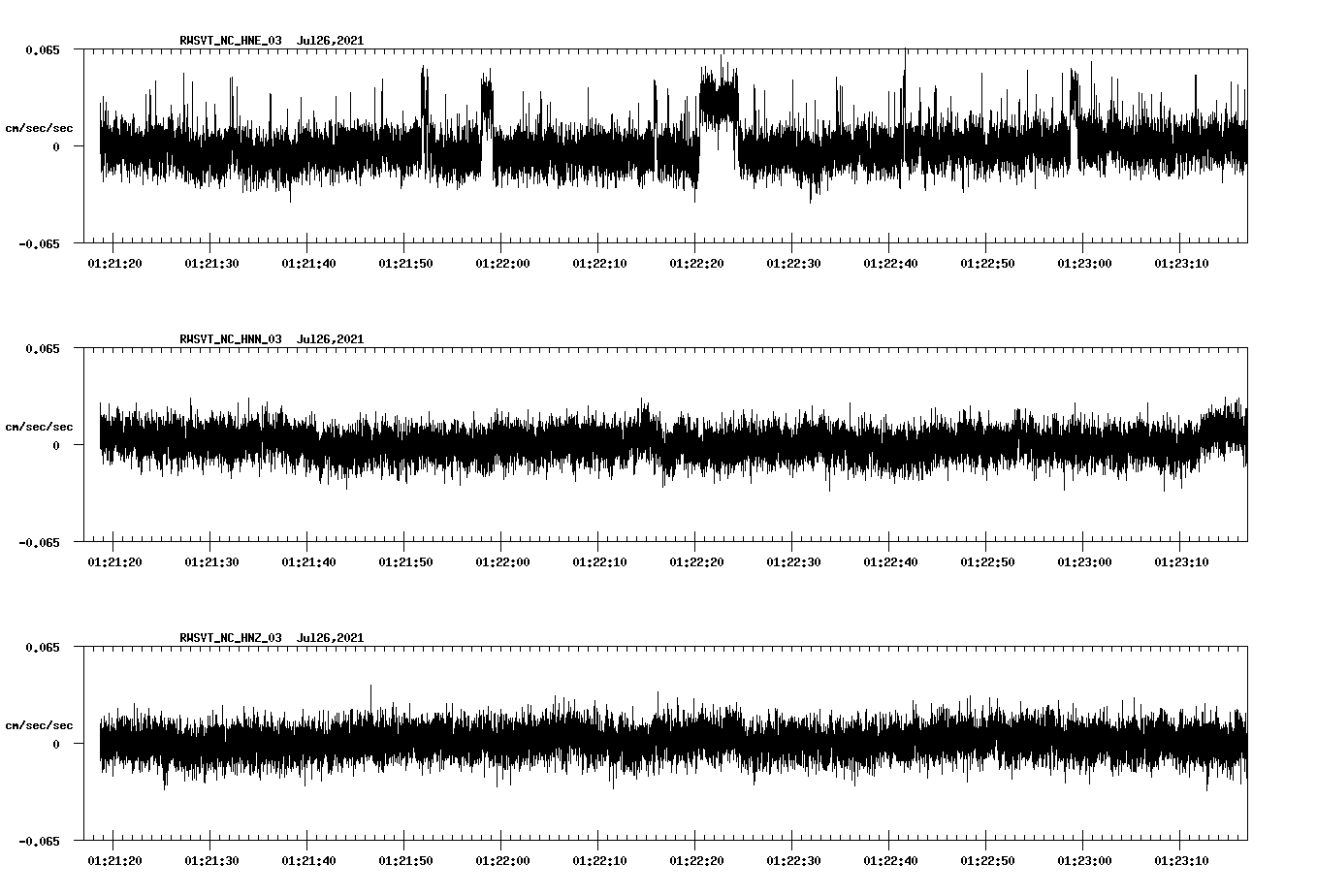1317x896 pixels.
Task: Click the -0.065 lower axis value on HNZ plot
Action: pyautogui.click(x=39, y=841)
